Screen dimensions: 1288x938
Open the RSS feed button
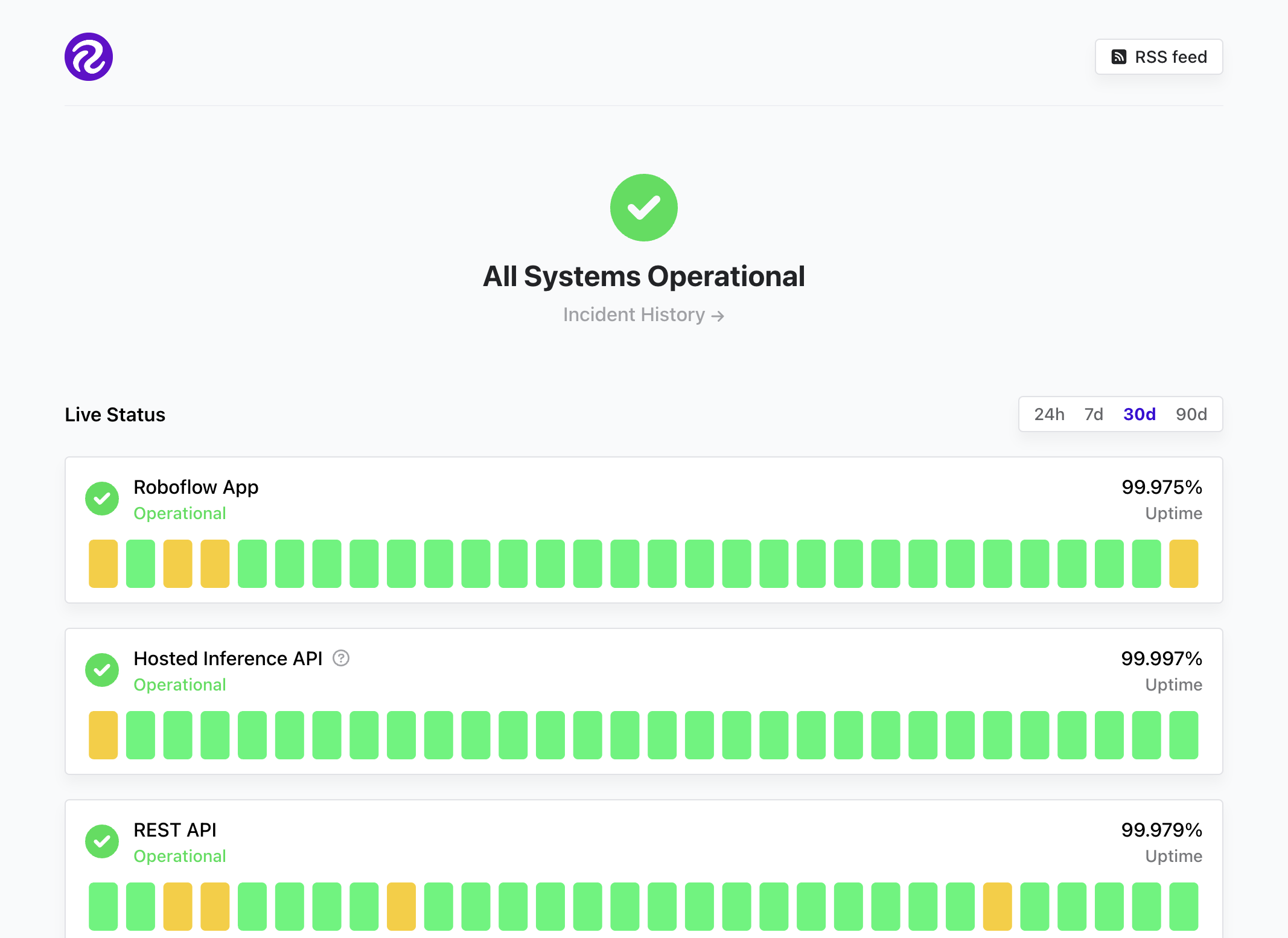(x=1159, y=57)
